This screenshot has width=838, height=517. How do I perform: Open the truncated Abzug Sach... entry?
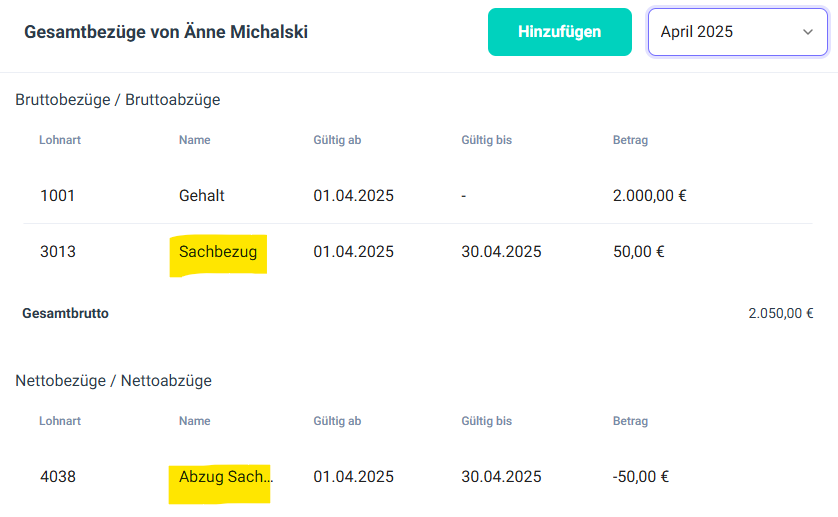[x=224, y=477]
